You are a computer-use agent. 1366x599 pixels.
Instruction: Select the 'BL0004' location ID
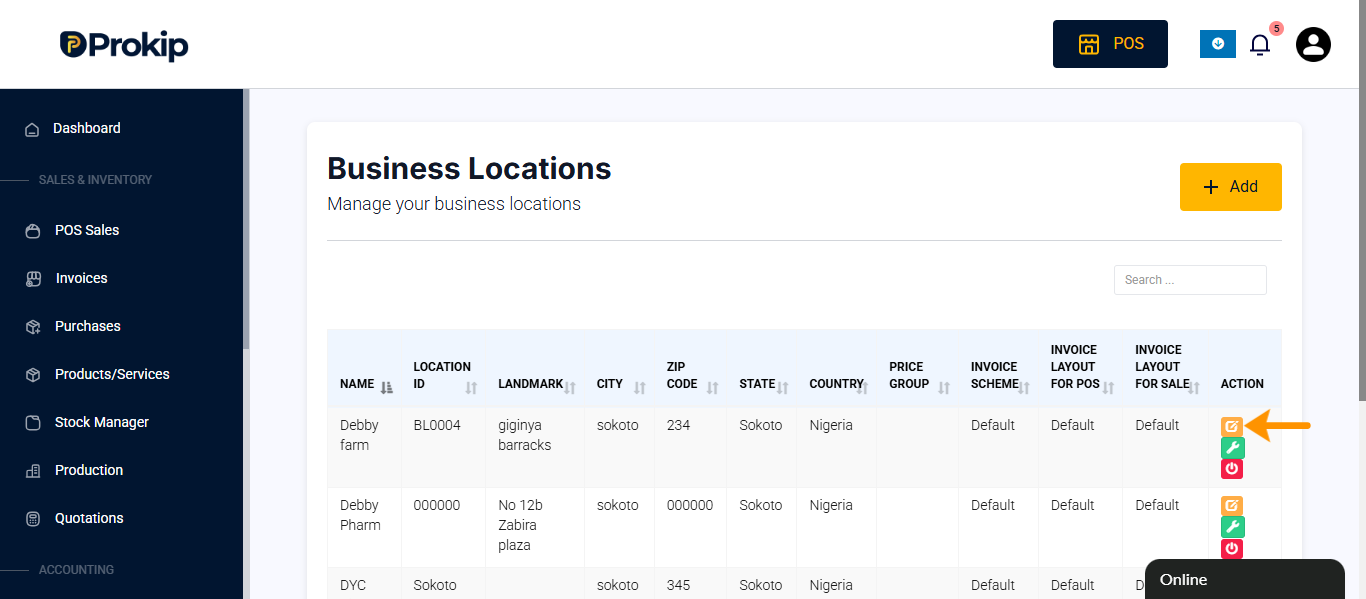[437, 425]
